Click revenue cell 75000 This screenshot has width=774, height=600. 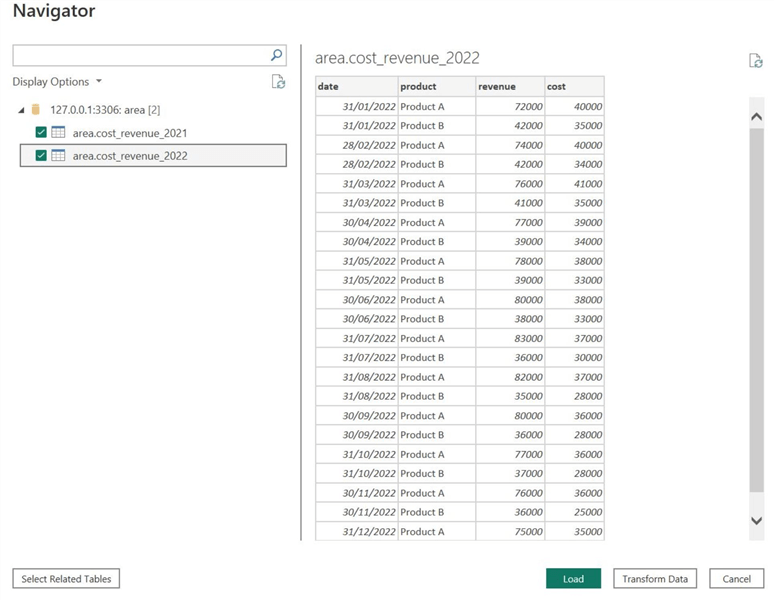[510, 531]
